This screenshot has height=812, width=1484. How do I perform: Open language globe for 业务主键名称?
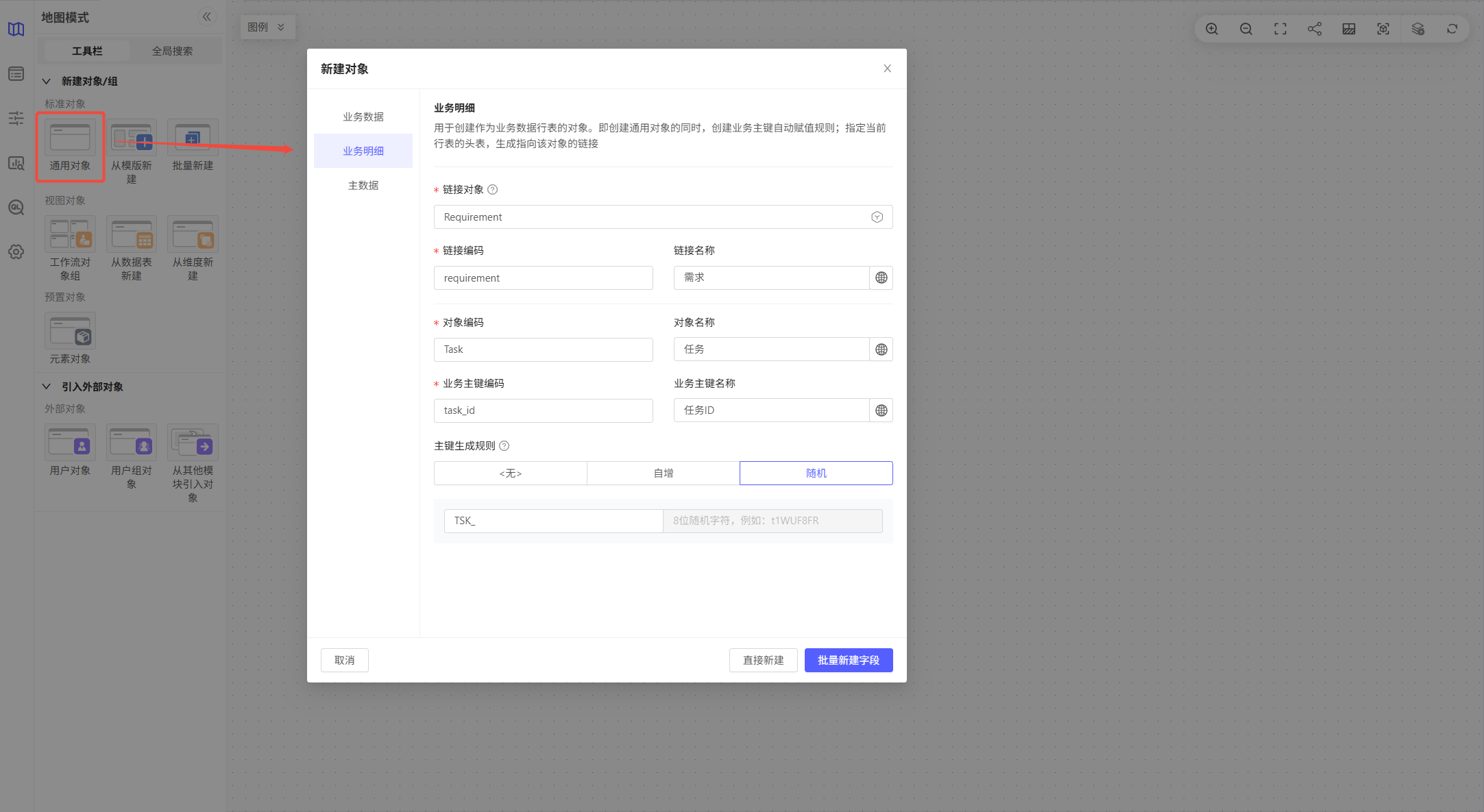tap(881, 410)
